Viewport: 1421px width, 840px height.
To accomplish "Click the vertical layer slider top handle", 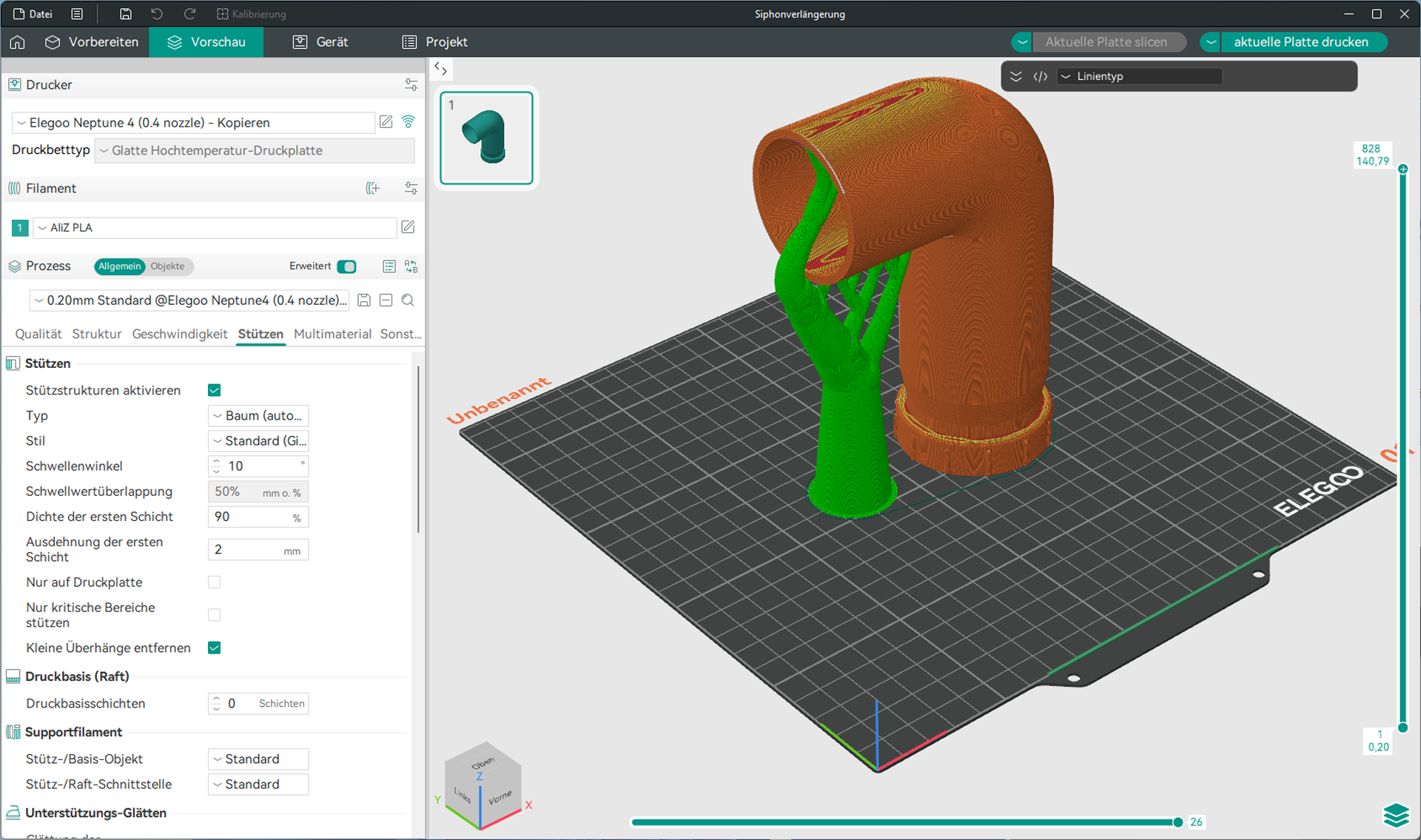I will point(1402,169).
